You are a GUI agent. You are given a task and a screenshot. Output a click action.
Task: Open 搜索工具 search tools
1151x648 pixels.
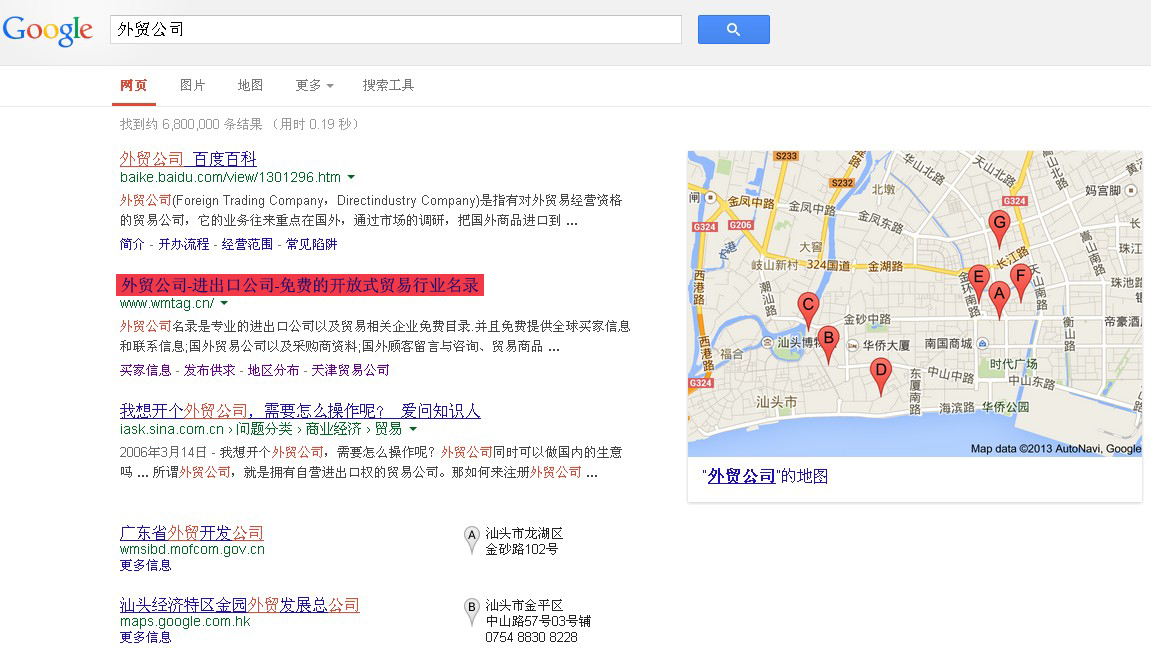388,86
